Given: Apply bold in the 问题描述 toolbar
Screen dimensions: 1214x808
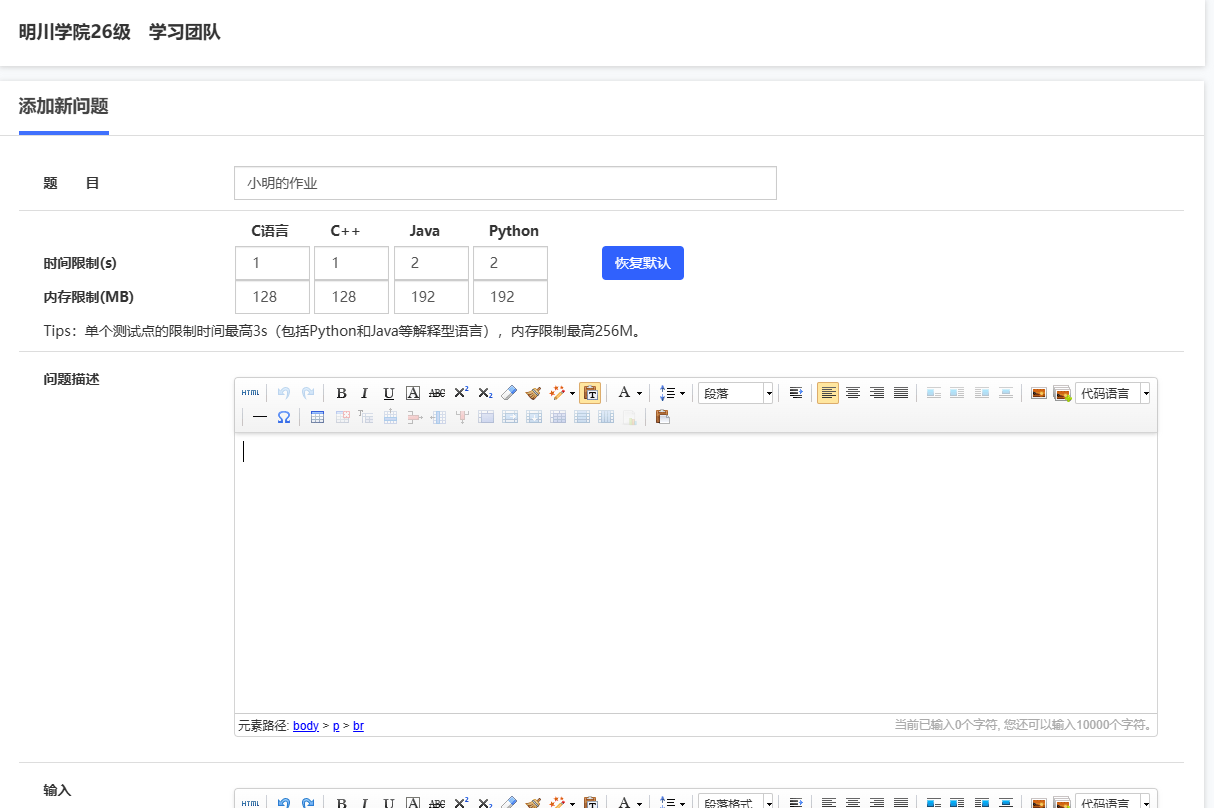Looking at the screenshot, I should 341,393.
